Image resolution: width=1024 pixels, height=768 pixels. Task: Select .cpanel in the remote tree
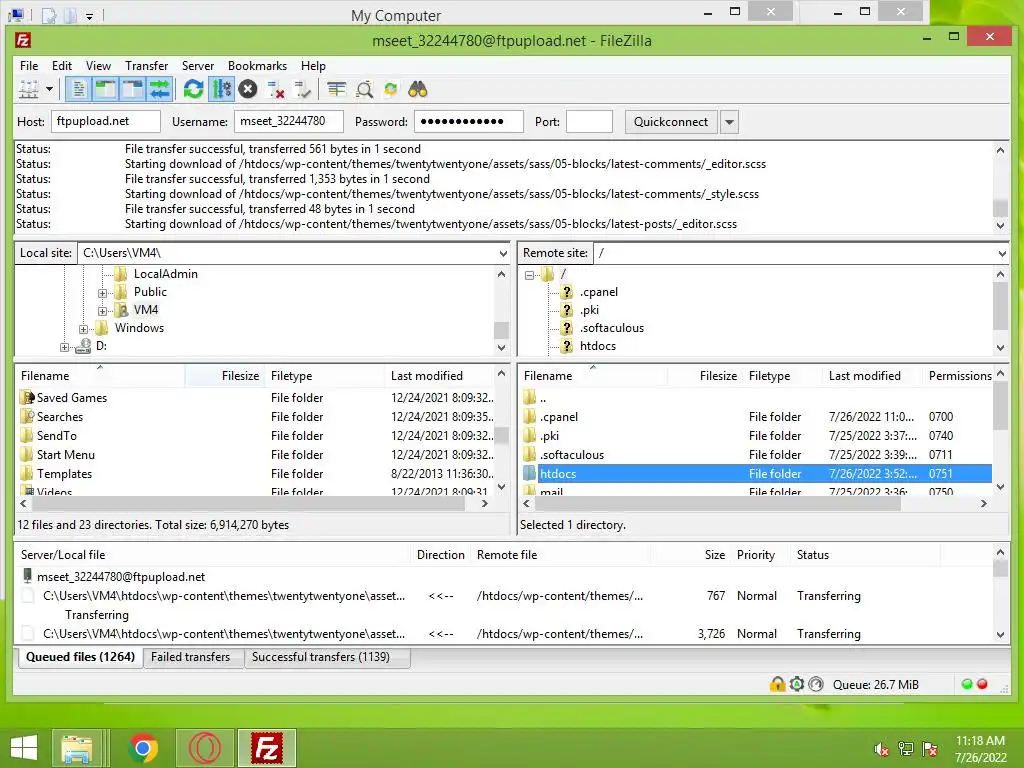point(598,292)
